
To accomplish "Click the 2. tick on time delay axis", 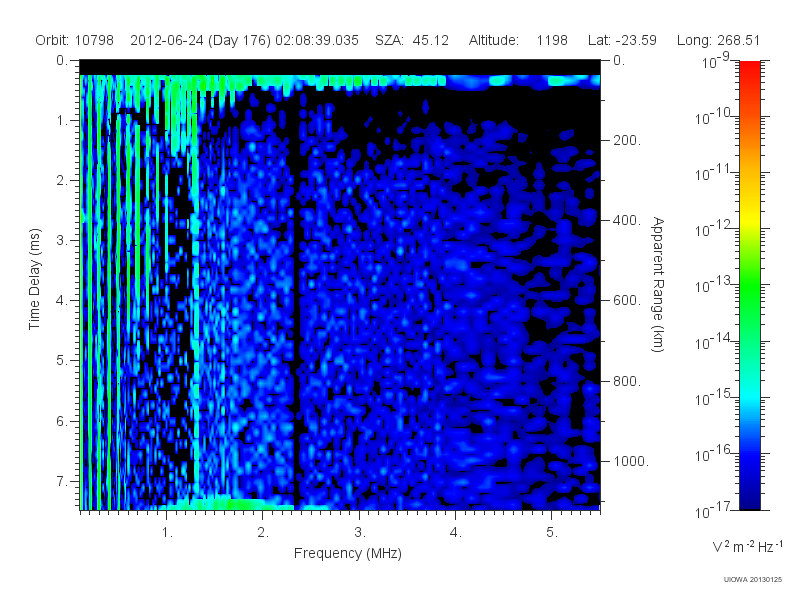I will [62, 181].
